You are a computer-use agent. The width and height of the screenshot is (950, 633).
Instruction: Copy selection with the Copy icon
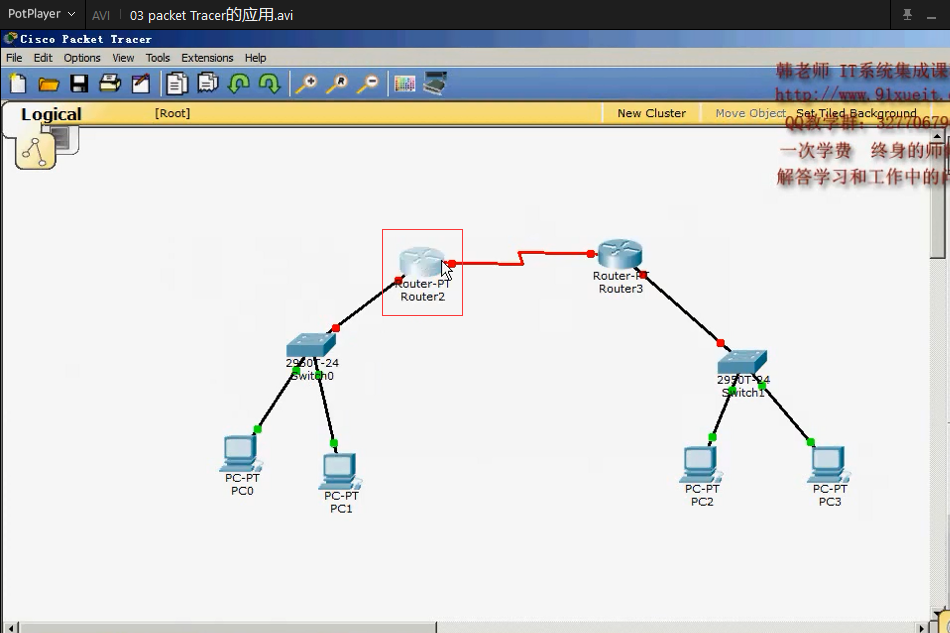point(177,84)
